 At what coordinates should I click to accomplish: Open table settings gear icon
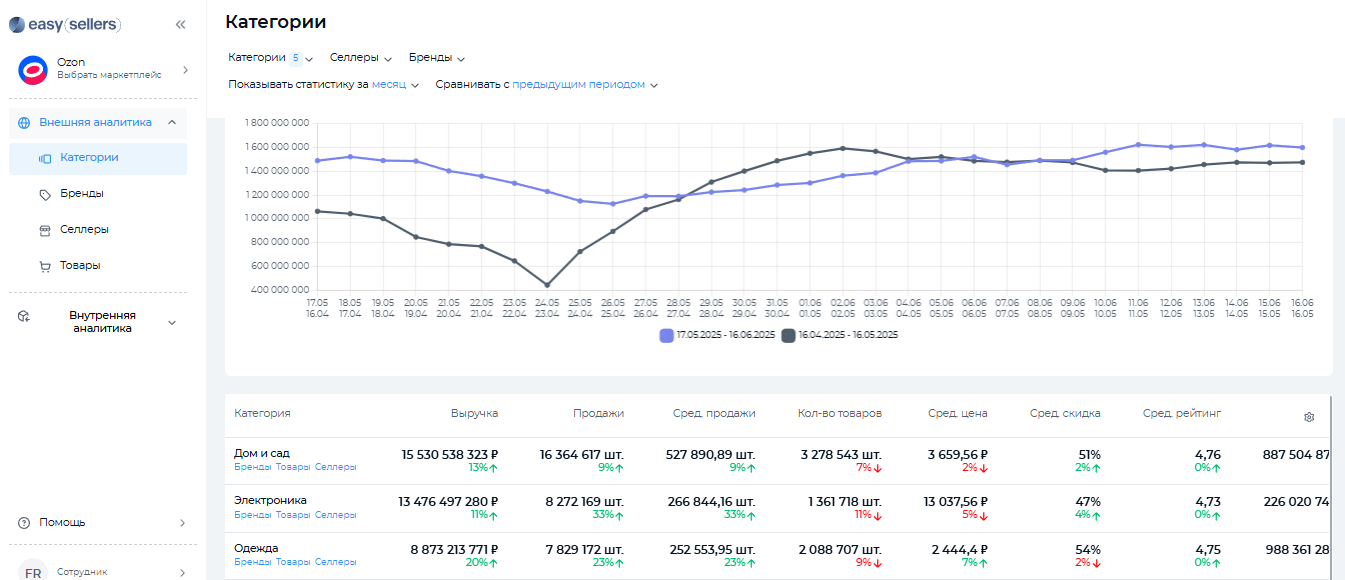[1309, 417]
